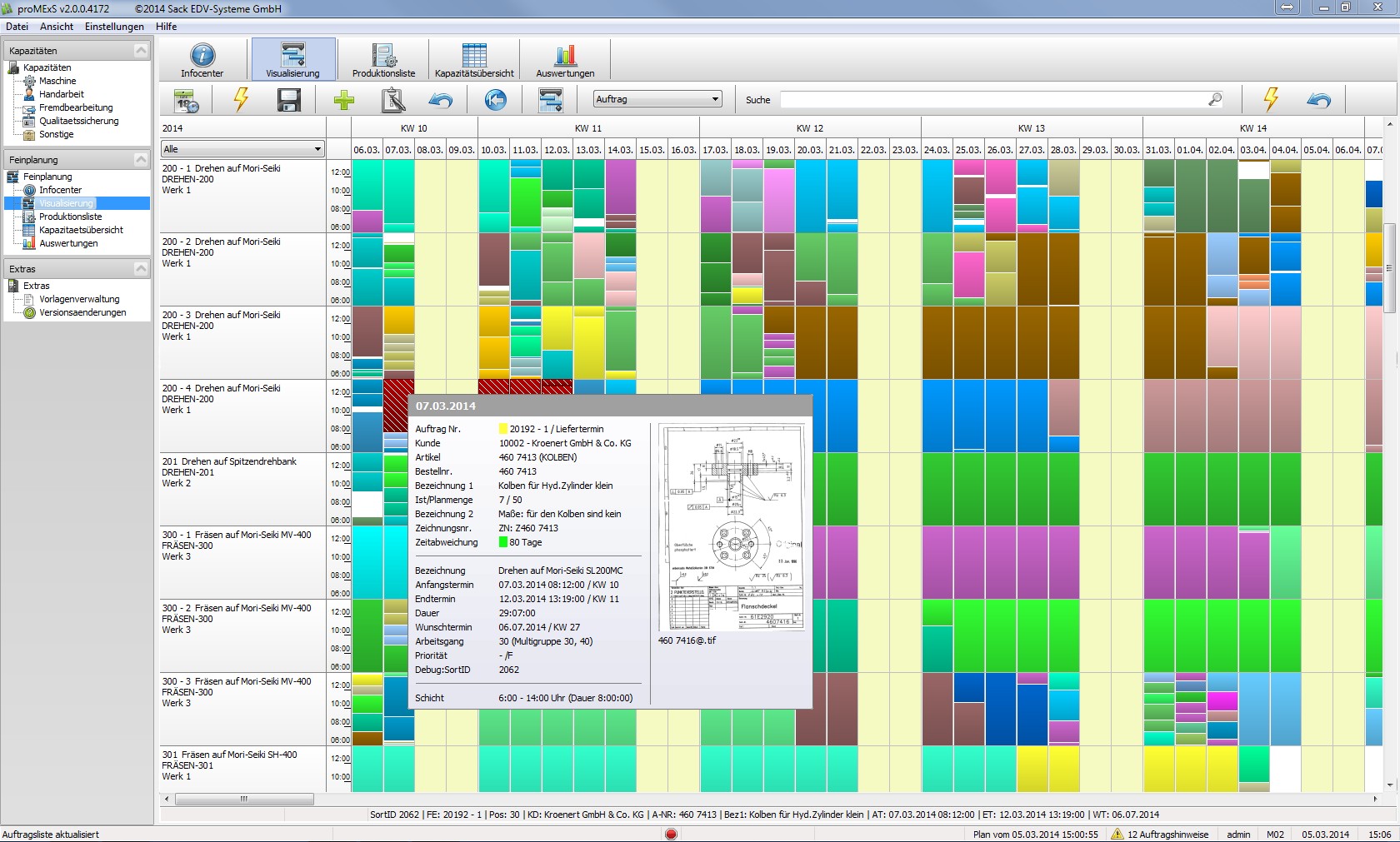Select Qualitaetssicherung tree item
The width and height of the screenshot is (1400, 842).
click(x=79, y=121)
